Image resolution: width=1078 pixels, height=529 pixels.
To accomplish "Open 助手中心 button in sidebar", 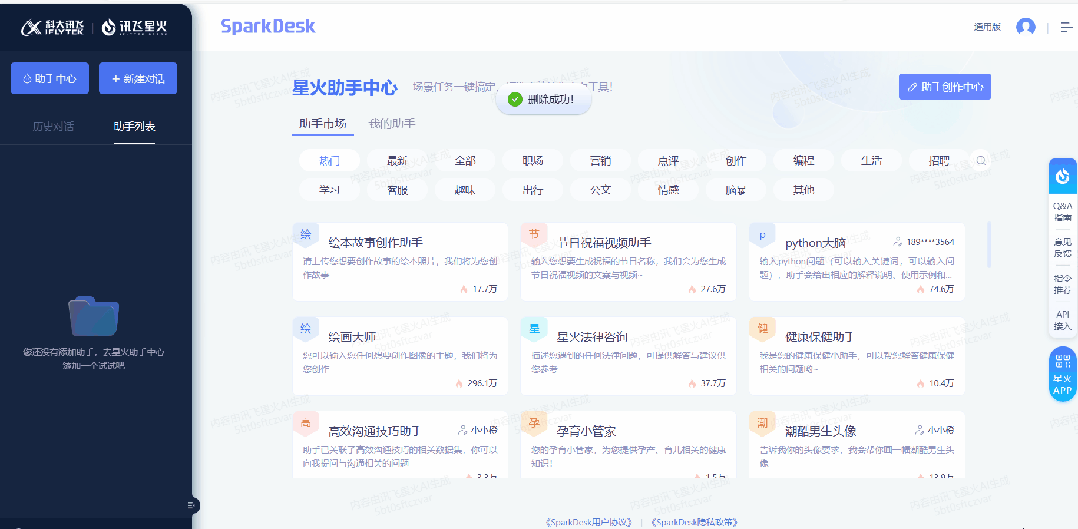I will [x=50, y=78].
